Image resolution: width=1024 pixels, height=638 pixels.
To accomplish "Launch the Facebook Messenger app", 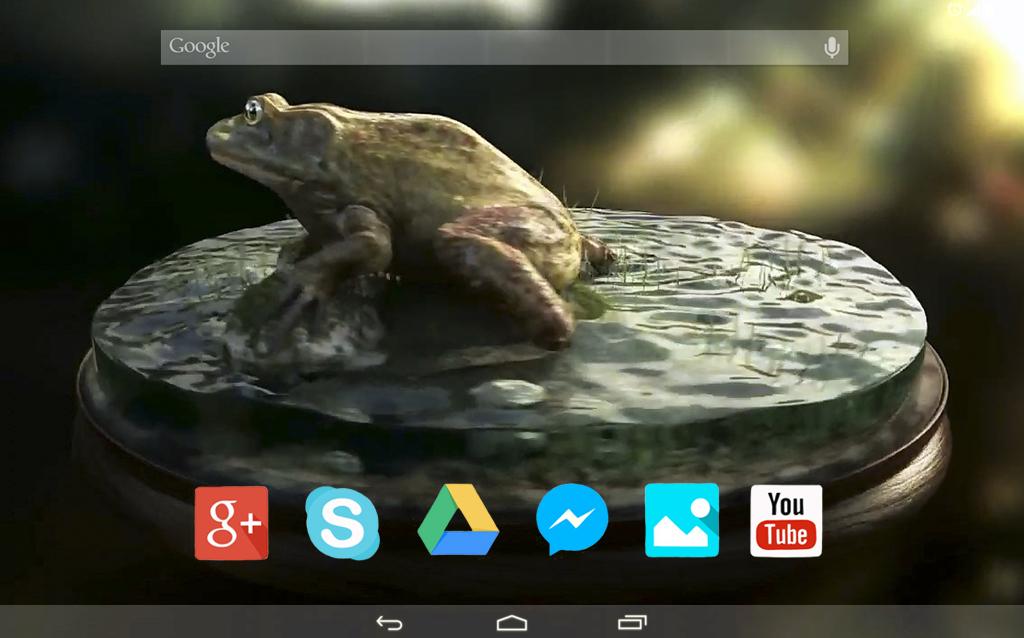I will point(572,519).
